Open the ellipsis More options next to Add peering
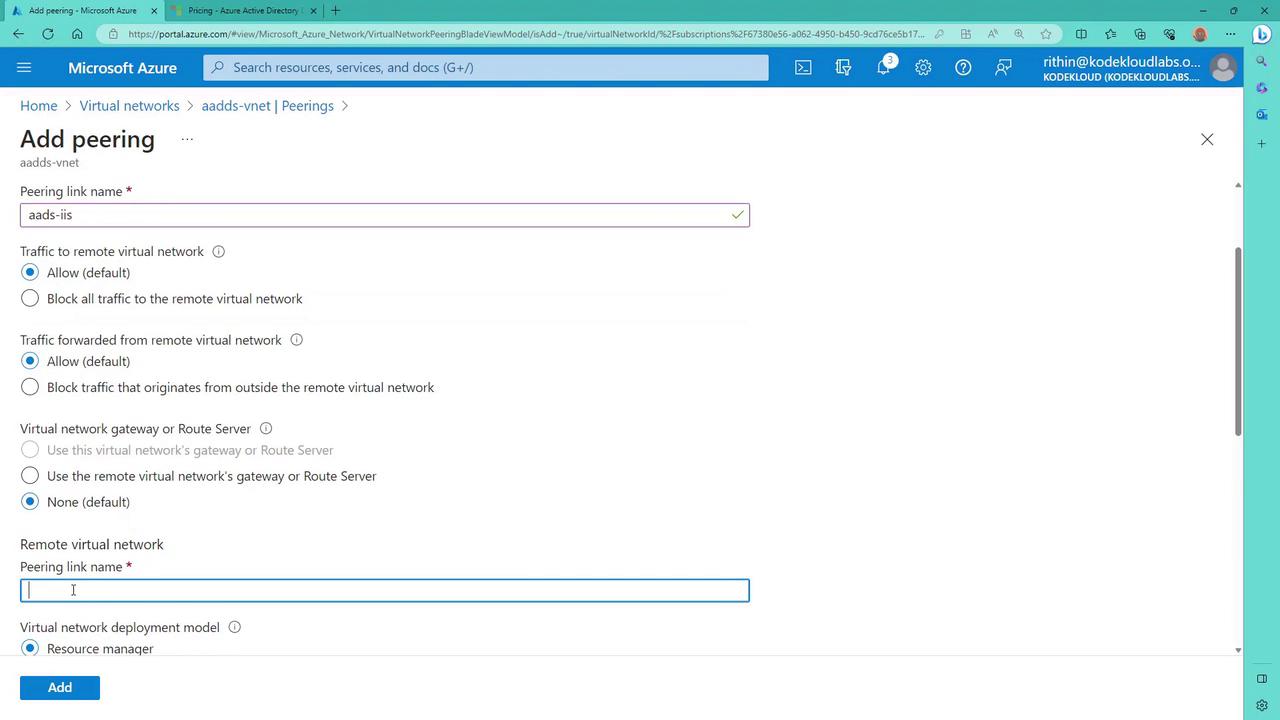This screenshot has width=1280, height=720. pyautogui.click(x=187, y=139)
